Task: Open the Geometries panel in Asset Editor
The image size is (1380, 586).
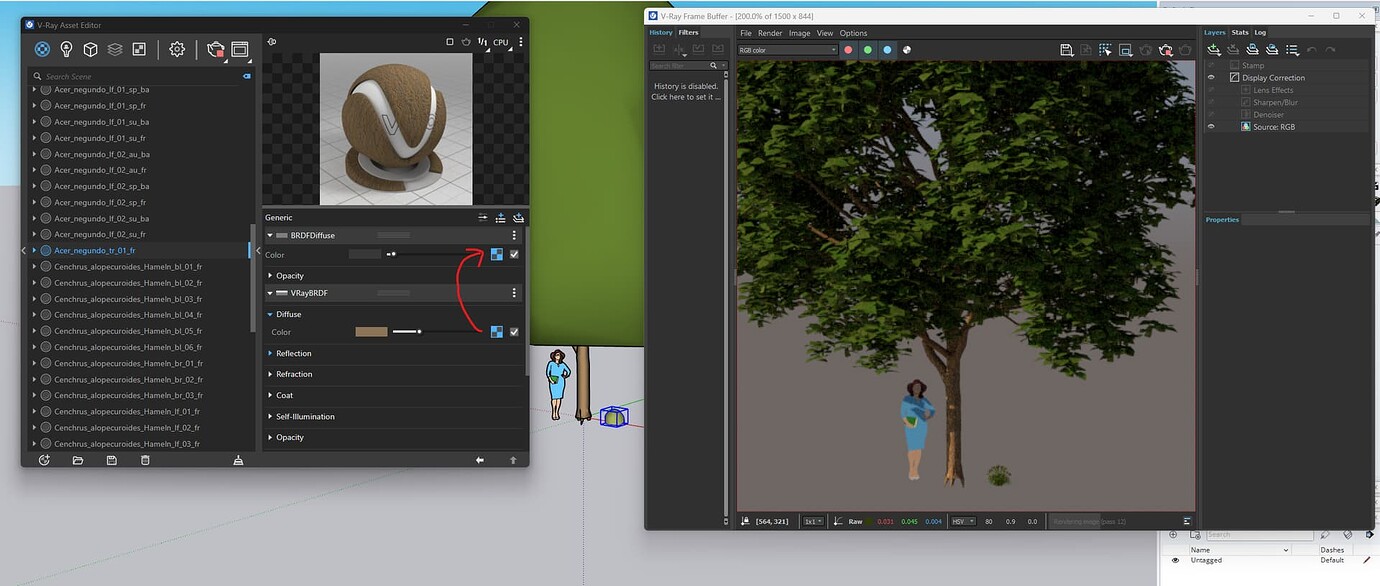Action: coord(90,48)
